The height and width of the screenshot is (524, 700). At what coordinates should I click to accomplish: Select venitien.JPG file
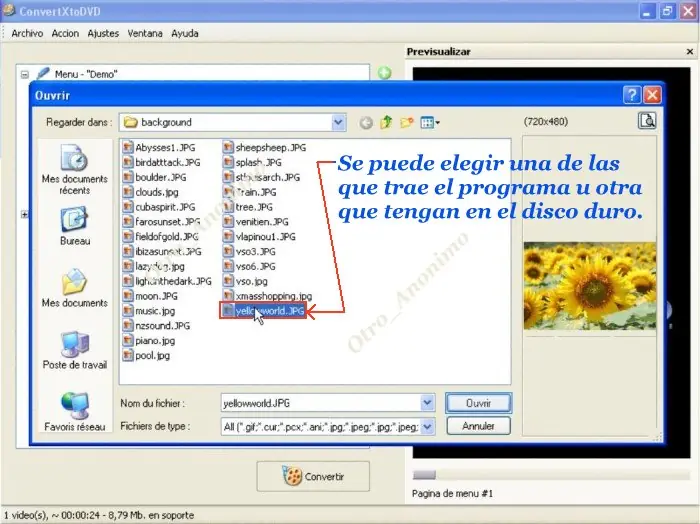pos(256,222)
